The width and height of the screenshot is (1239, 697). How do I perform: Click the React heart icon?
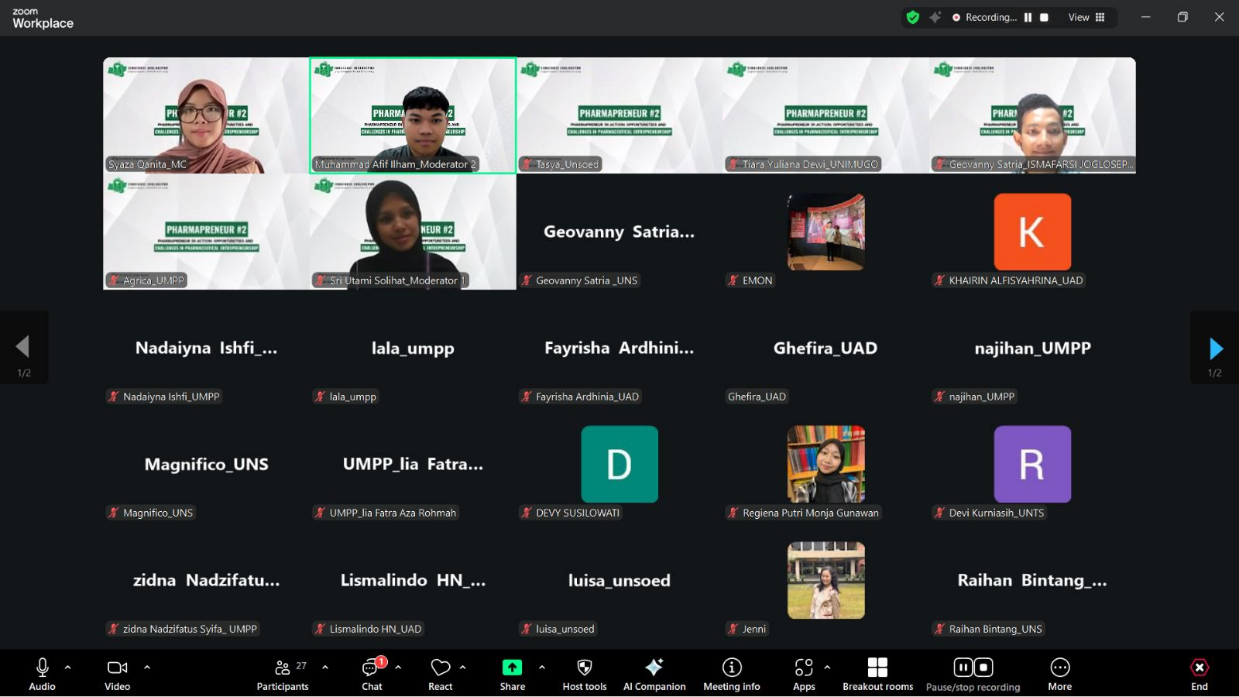(x=440, y=668)
